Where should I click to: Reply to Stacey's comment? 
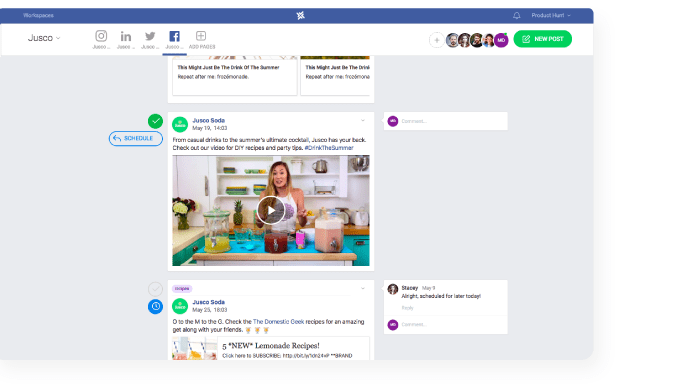(x=407, y=308)
